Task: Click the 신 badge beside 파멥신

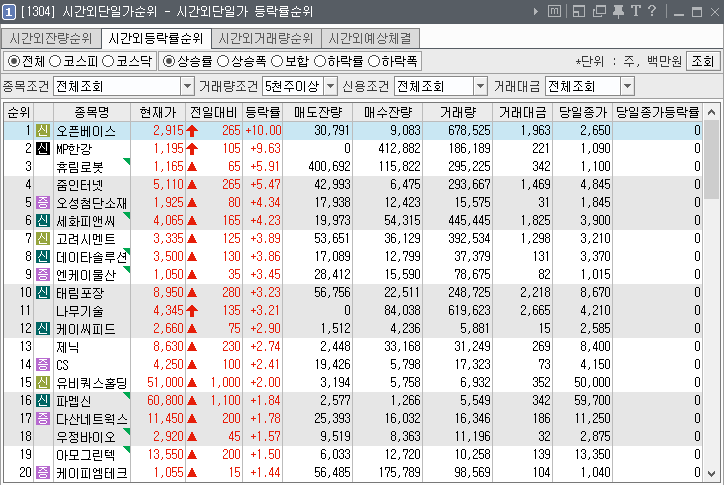Action: (43, 400)
